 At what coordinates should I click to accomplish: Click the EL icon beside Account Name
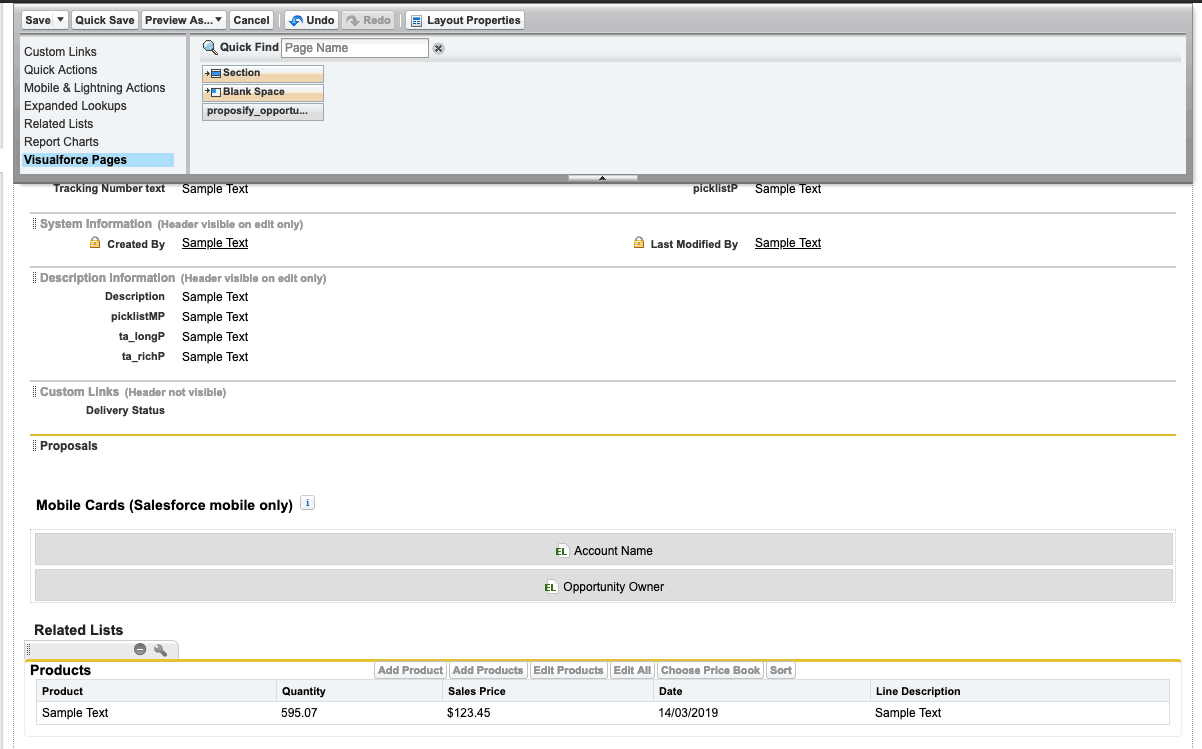[x=562, y=551]
